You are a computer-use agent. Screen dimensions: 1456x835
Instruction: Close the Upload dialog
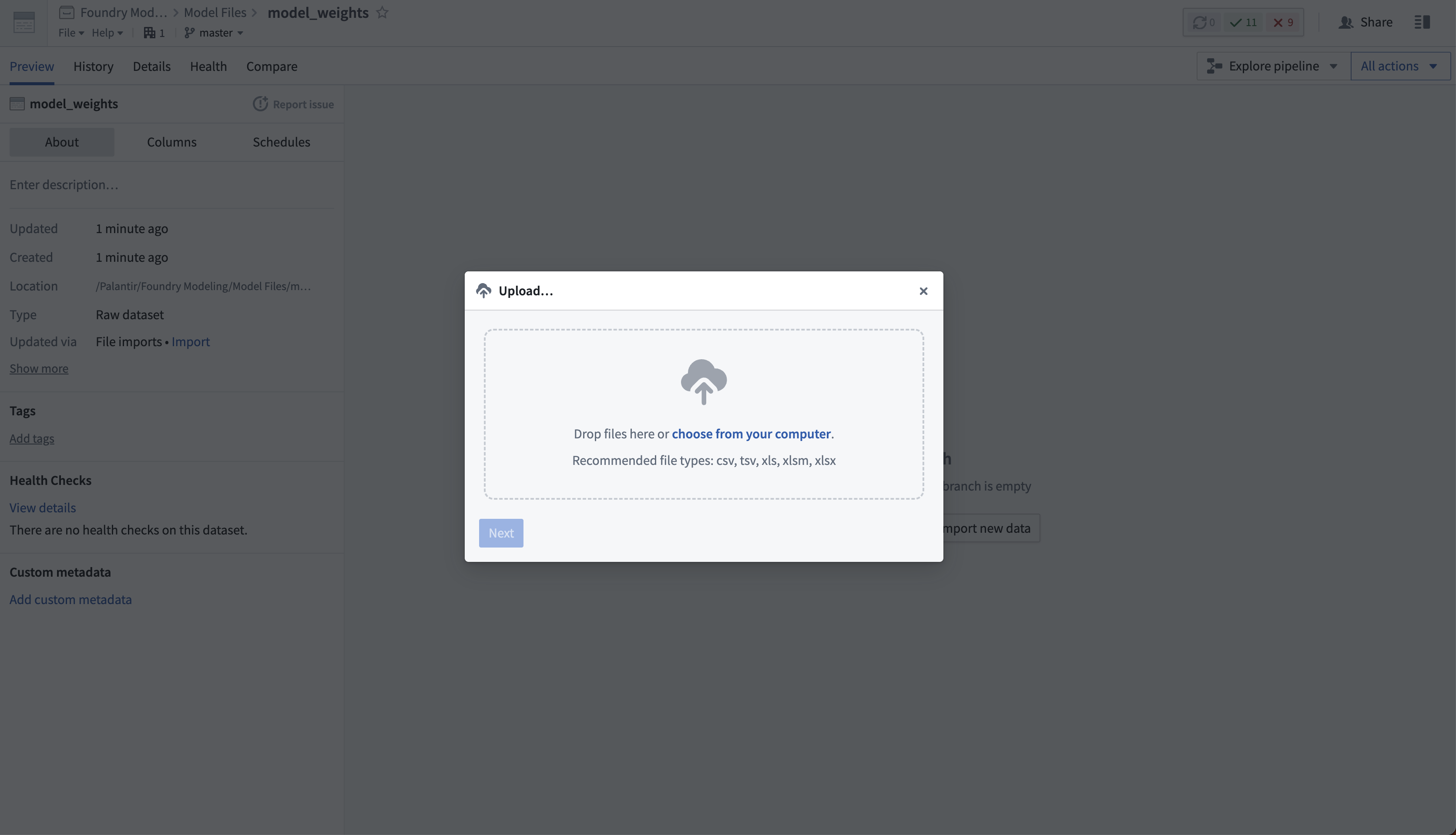[x=923, y=291]
